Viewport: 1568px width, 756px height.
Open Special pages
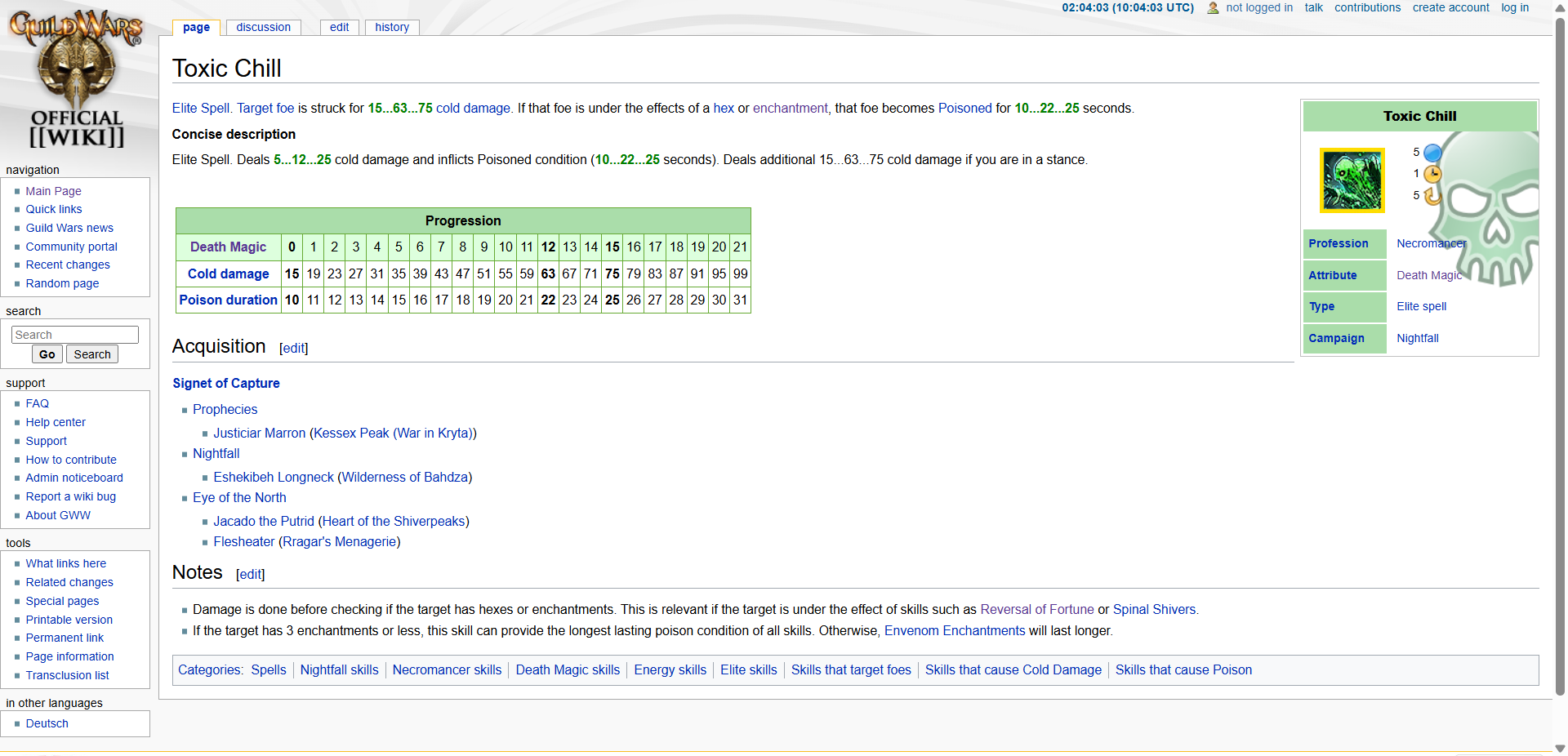click(x=62, y=601)
